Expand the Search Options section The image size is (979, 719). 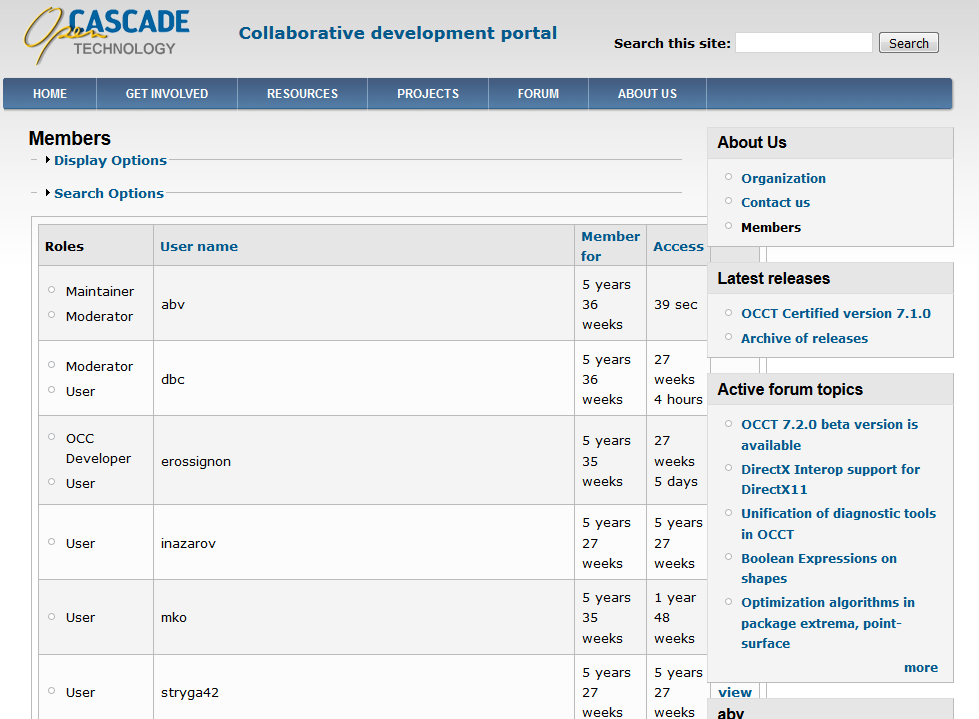click(108, 193)
